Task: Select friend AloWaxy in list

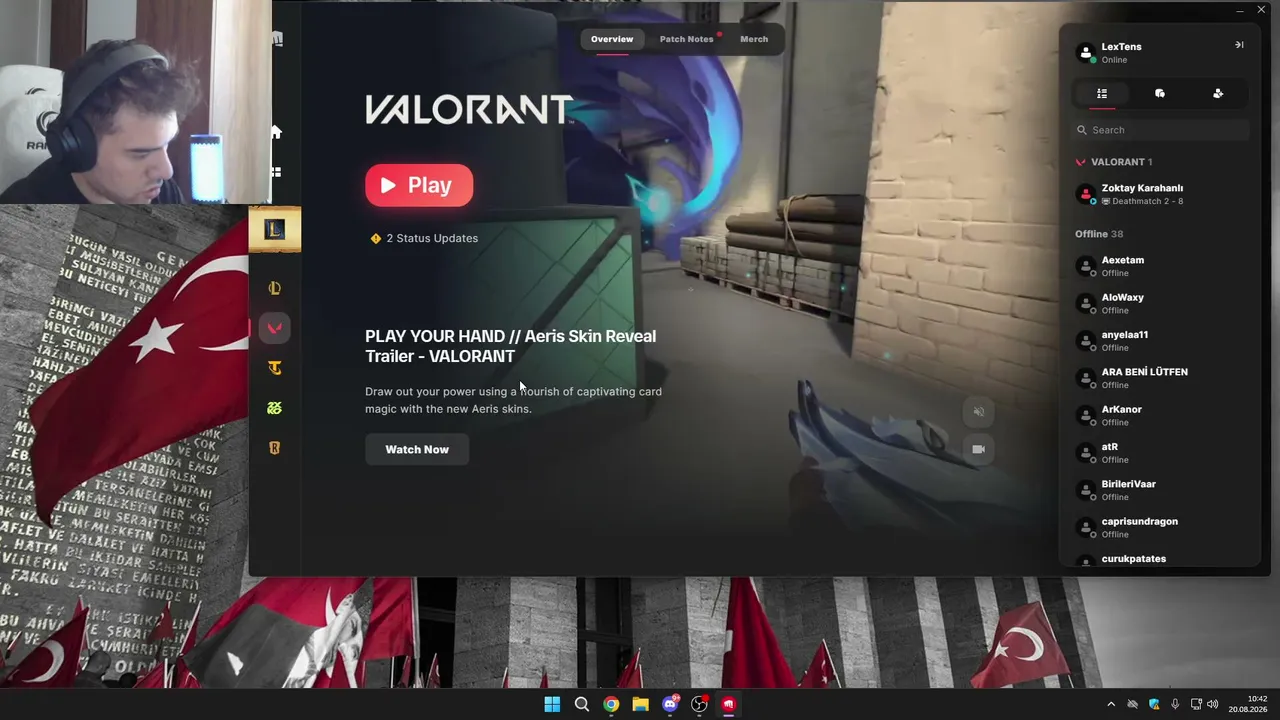Action: [1160, 303]
